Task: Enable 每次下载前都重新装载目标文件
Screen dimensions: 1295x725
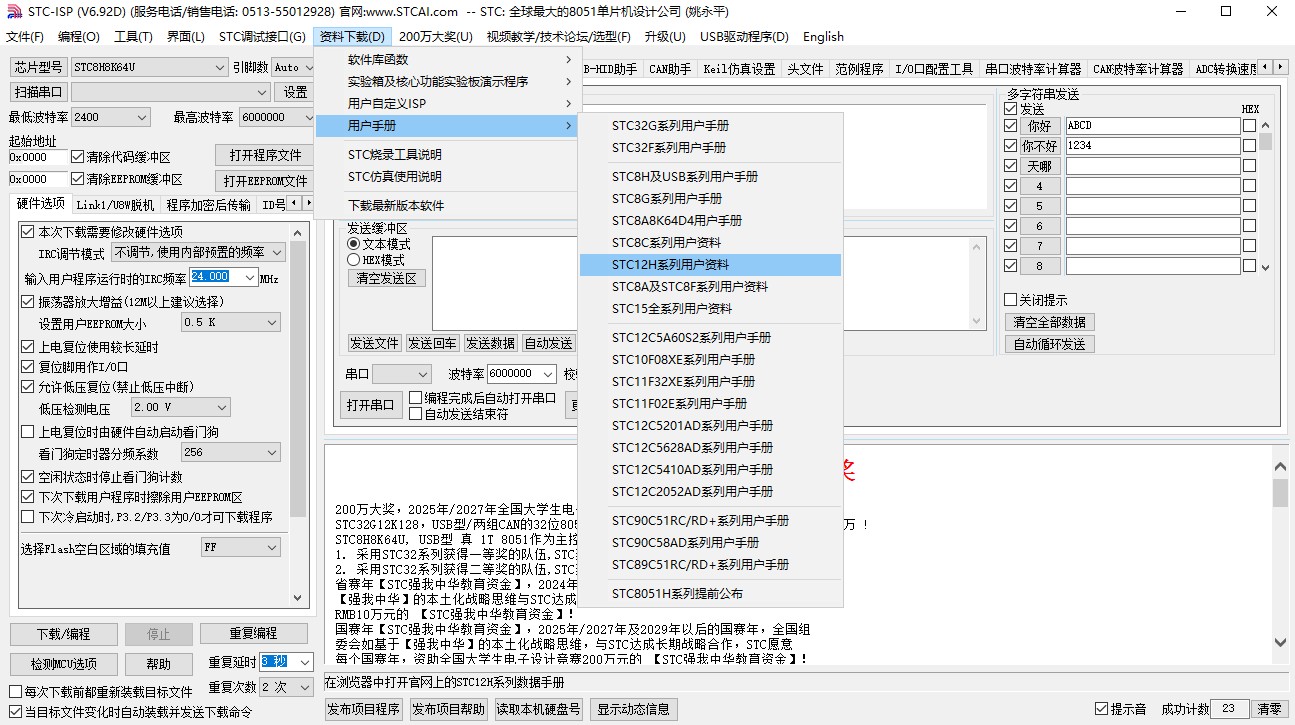Action: pos(15,692)
